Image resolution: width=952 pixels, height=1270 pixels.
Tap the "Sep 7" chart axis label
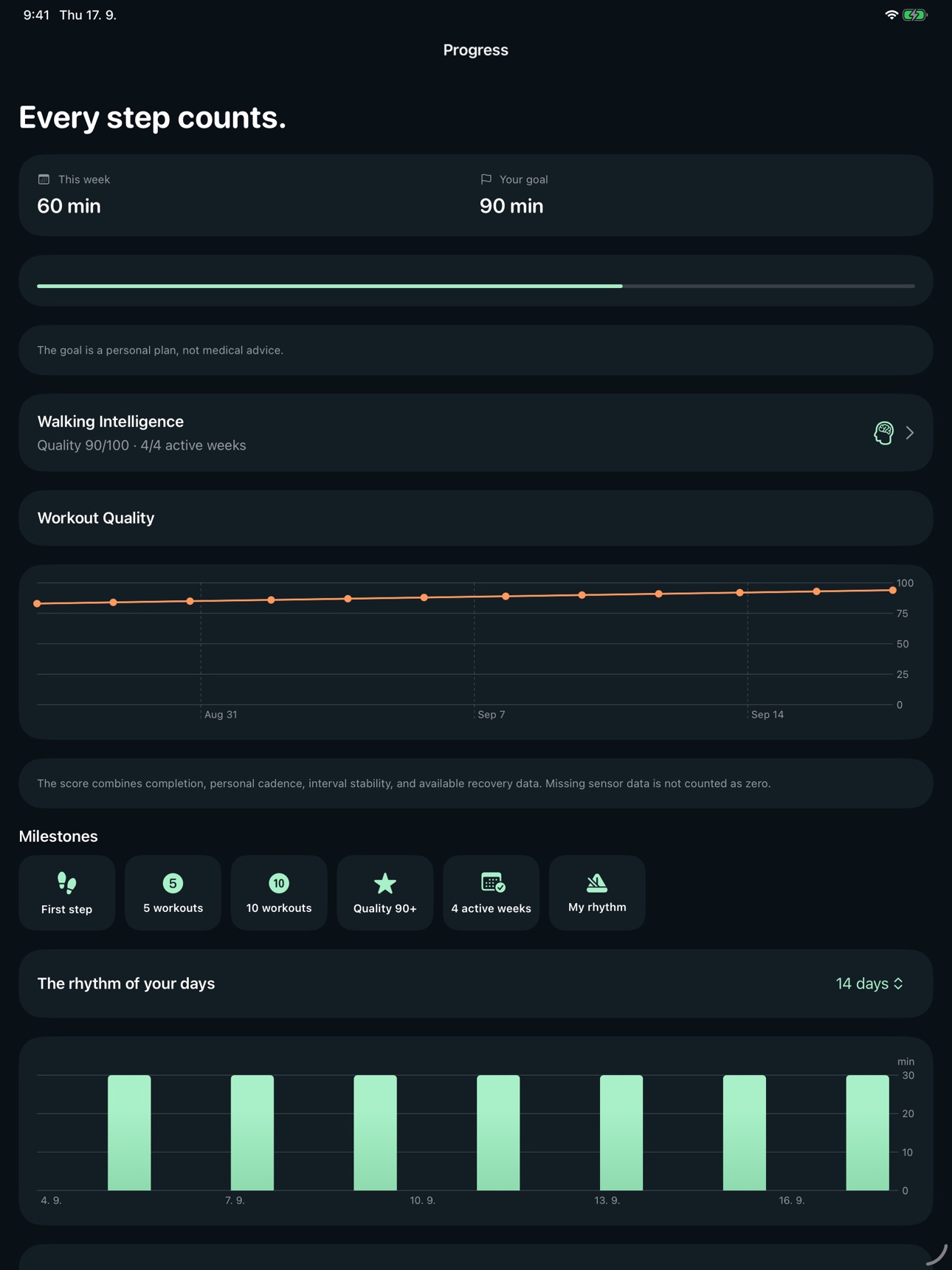491,715
